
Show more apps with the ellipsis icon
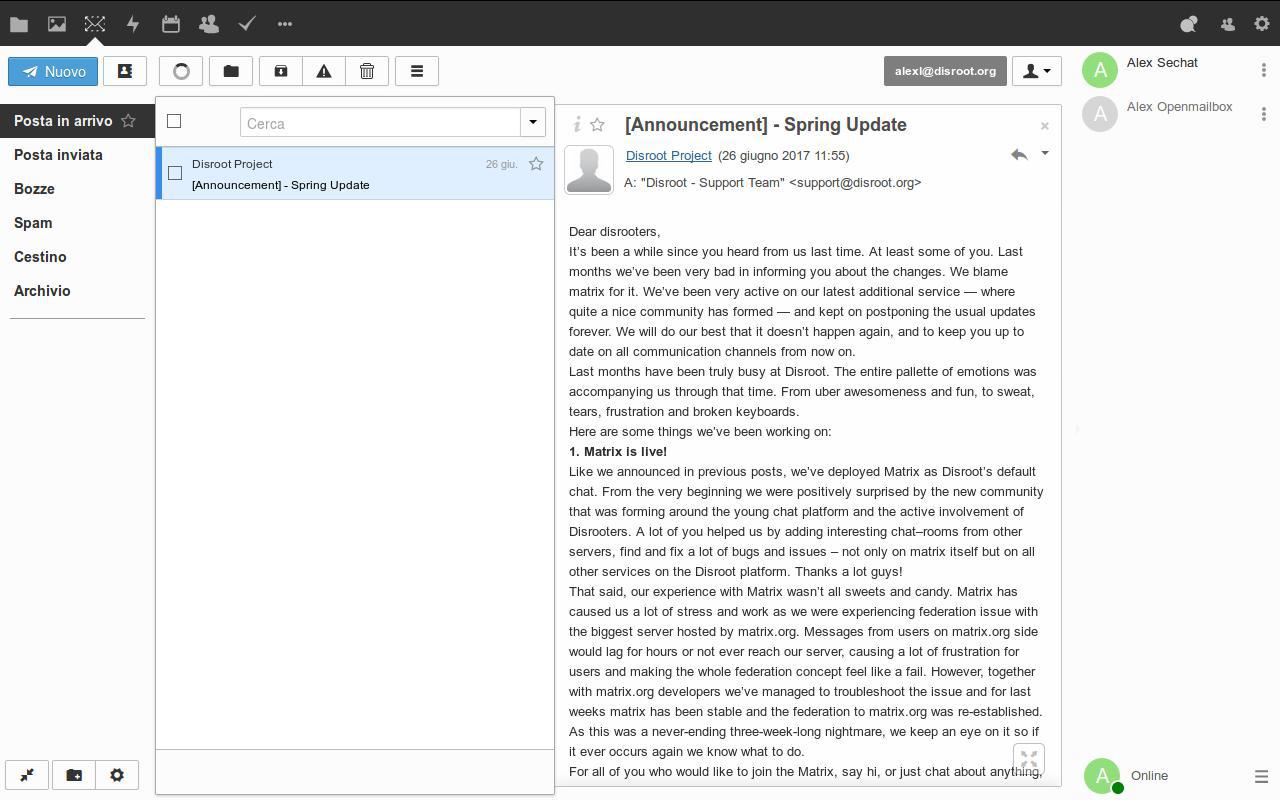pos(285,23)
